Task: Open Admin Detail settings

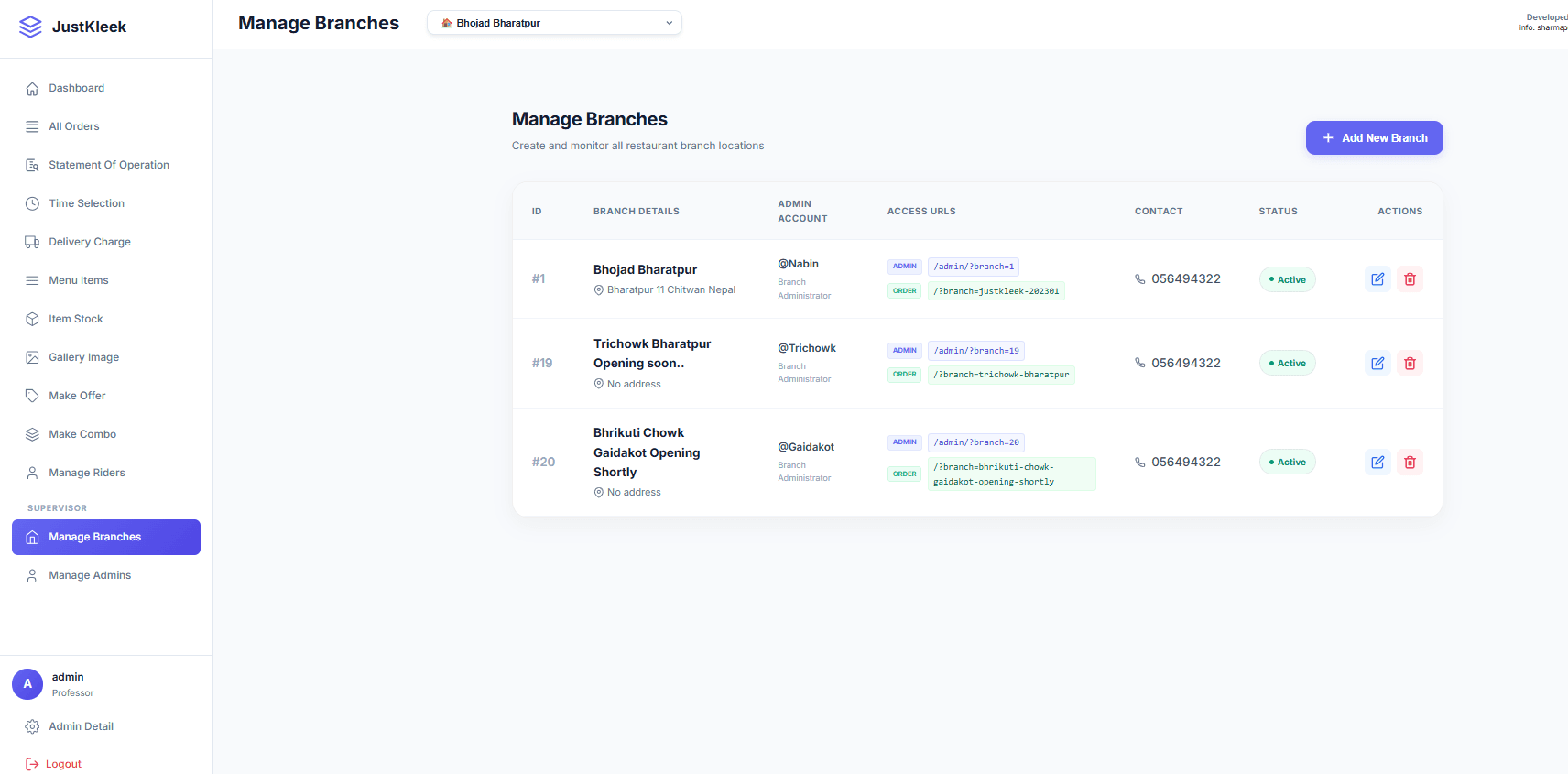Action: pos(106,726)
